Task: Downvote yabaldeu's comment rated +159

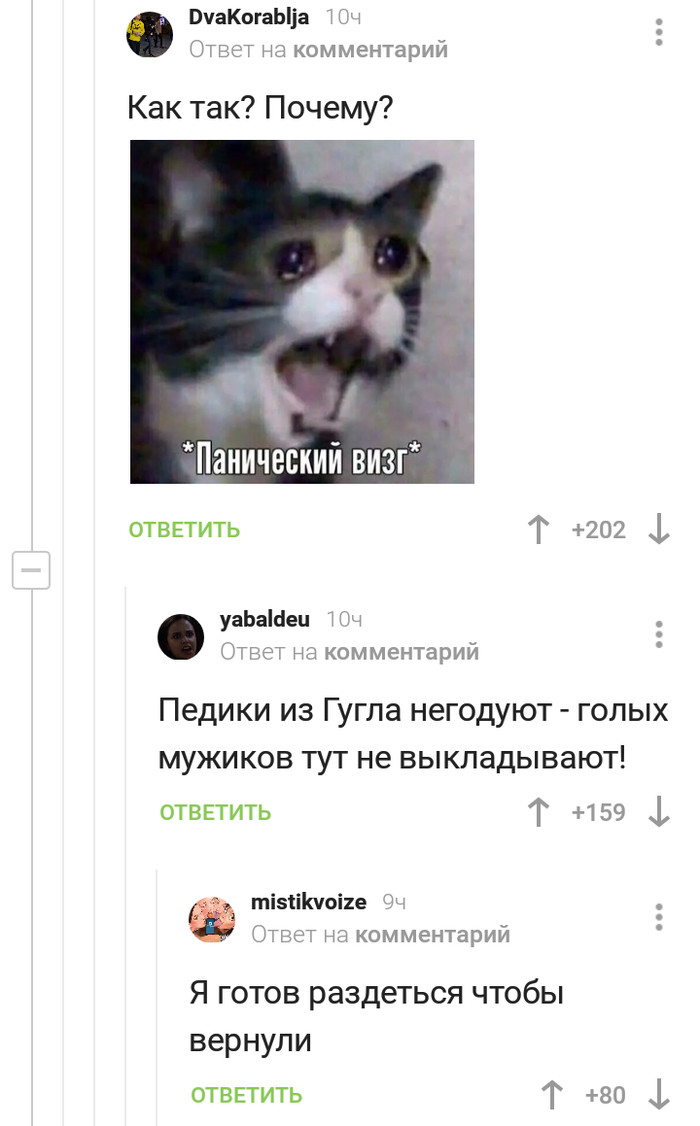Action: coord(658,812)
